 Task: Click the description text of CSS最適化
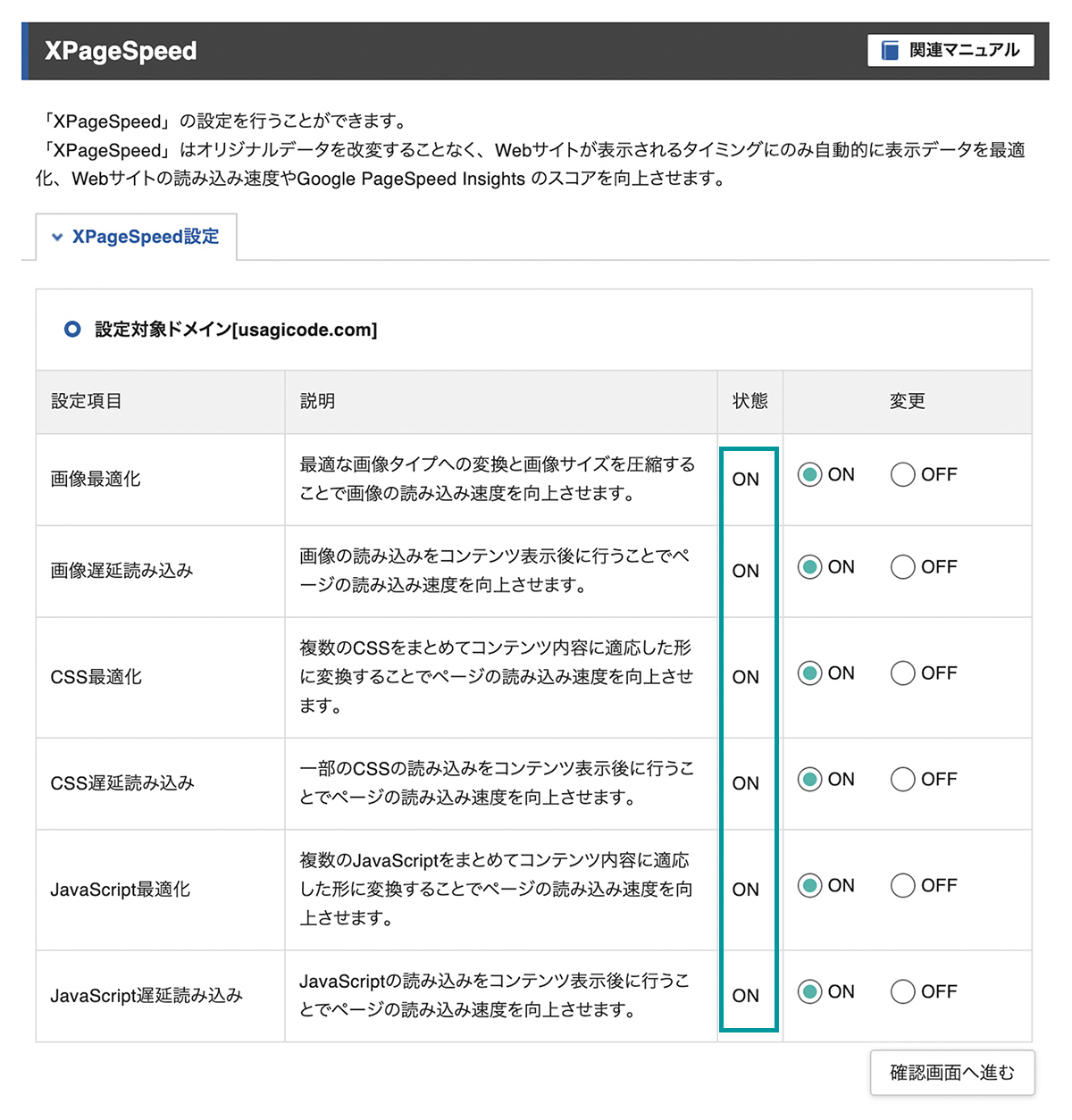coord(496,677)
